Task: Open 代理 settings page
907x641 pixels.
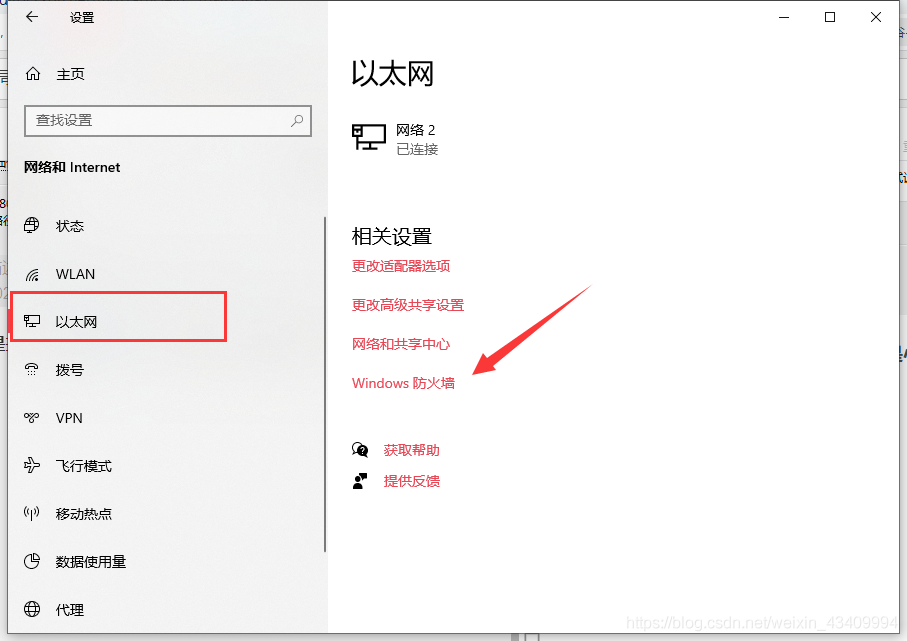Action: pyautogui.click(x=70, y=610)
